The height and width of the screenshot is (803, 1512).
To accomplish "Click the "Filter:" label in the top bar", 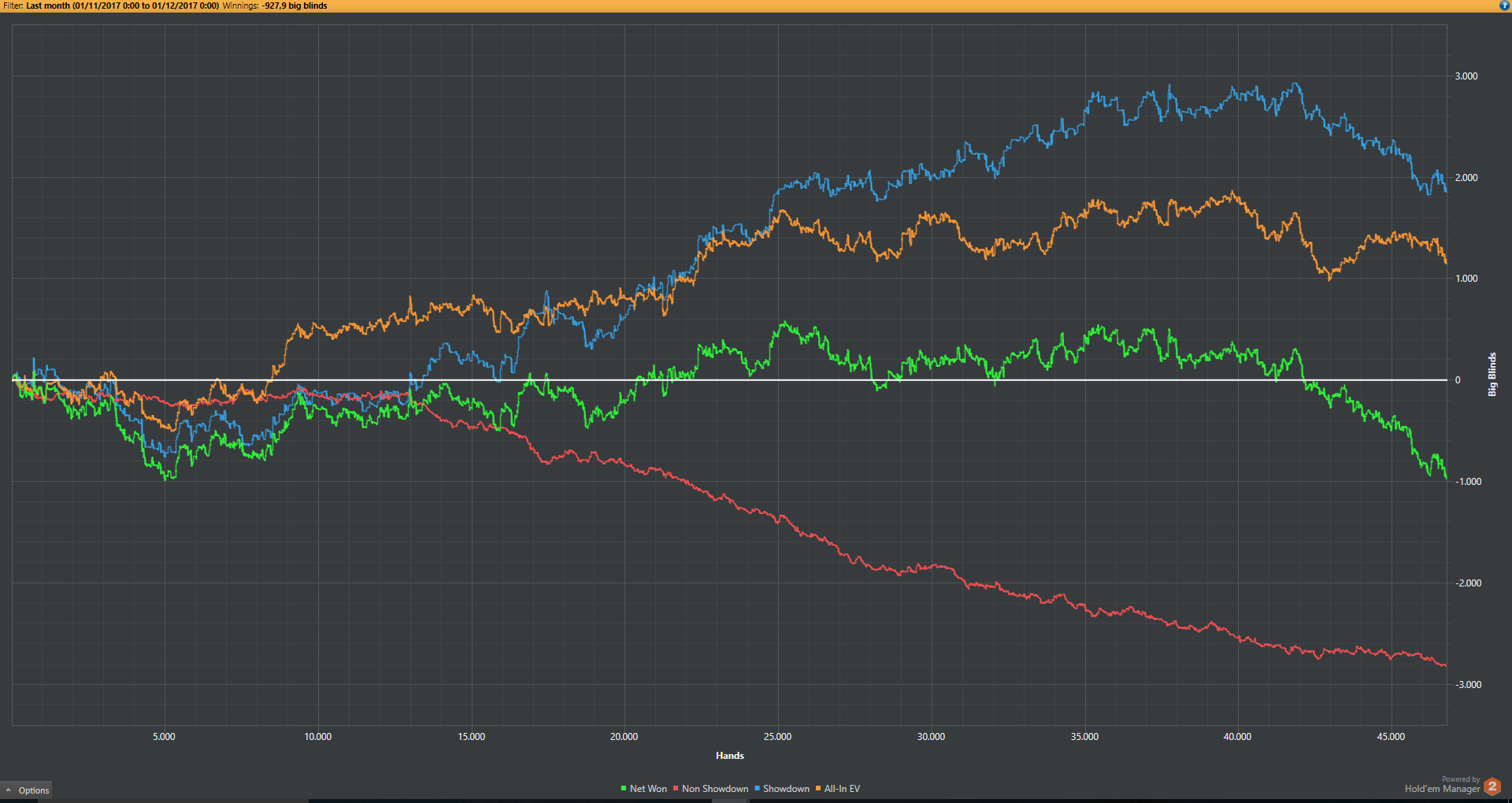I will (13, 6).
